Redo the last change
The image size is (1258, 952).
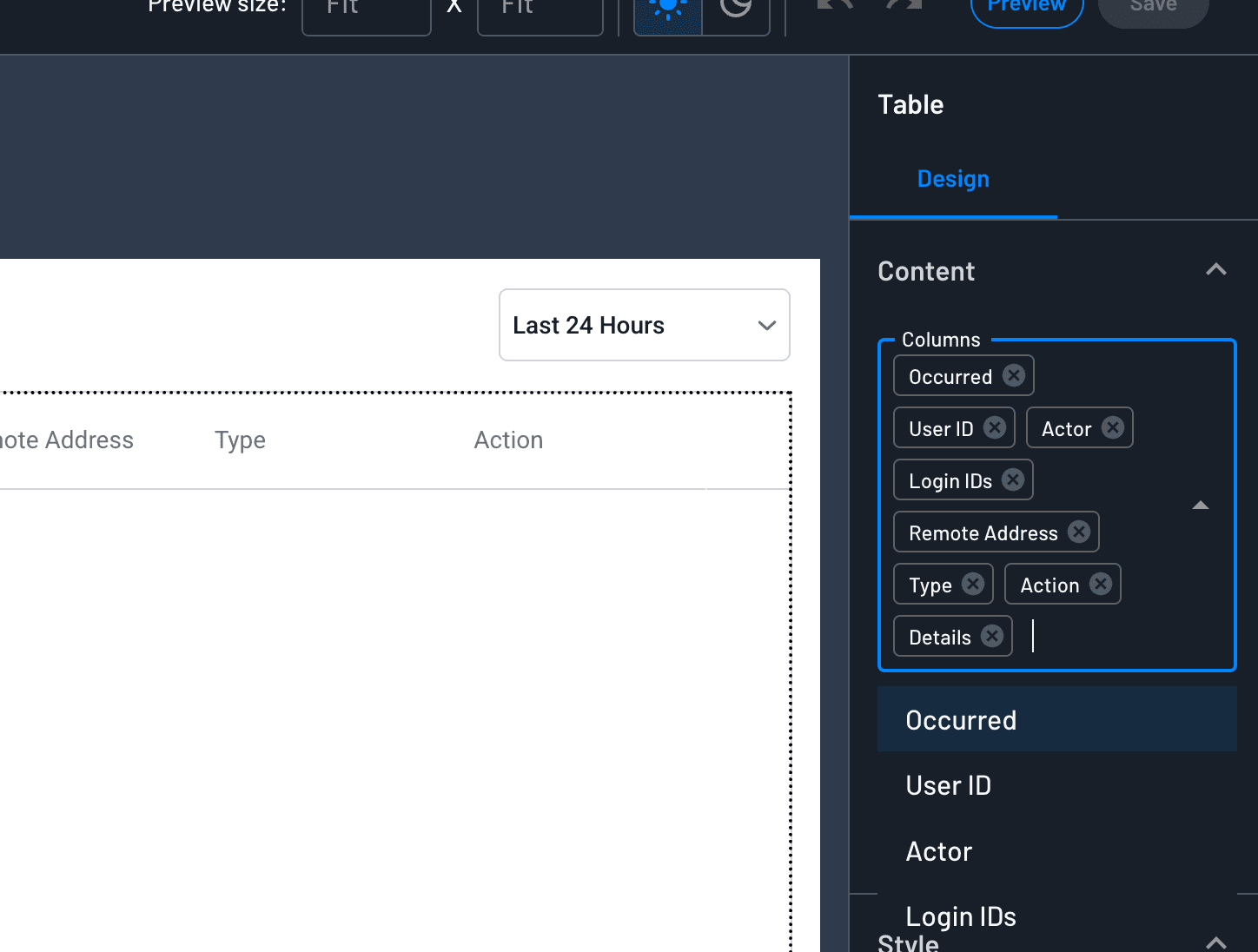(904, 7)
